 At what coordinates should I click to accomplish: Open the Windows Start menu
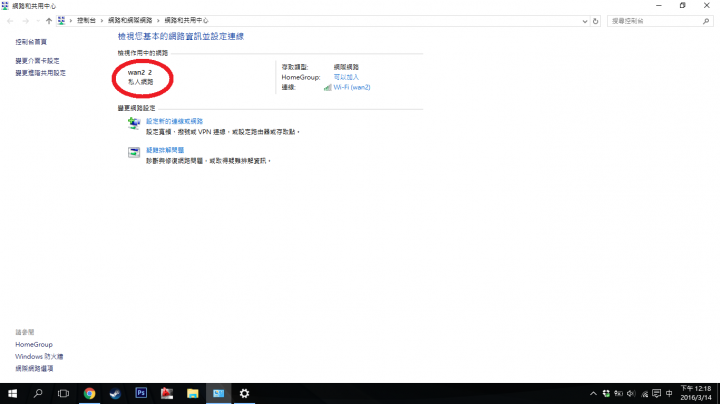pos(12,393)
